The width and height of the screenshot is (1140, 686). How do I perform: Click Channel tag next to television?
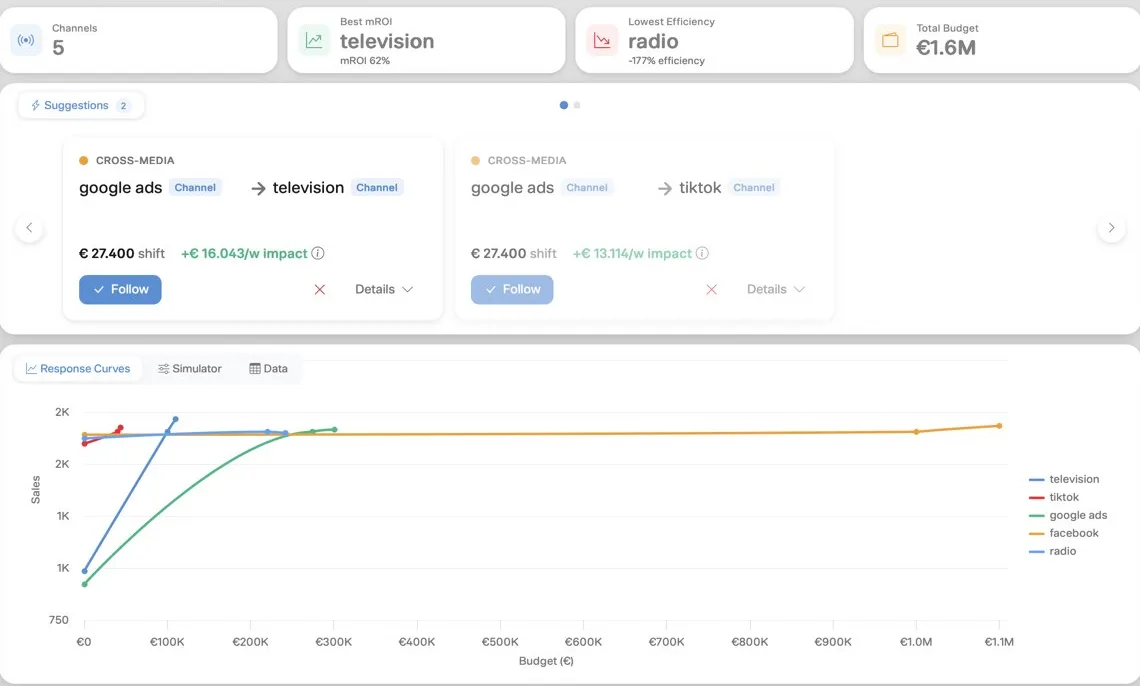pyautogui.click(x=377, y=187)
